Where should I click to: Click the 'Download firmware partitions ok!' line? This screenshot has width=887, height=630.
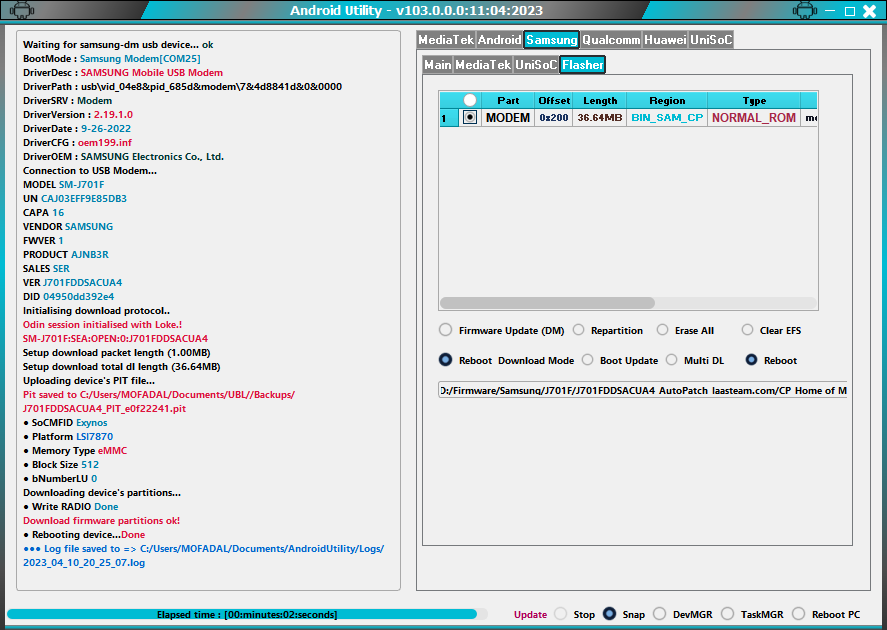click(x=101, y=520)
